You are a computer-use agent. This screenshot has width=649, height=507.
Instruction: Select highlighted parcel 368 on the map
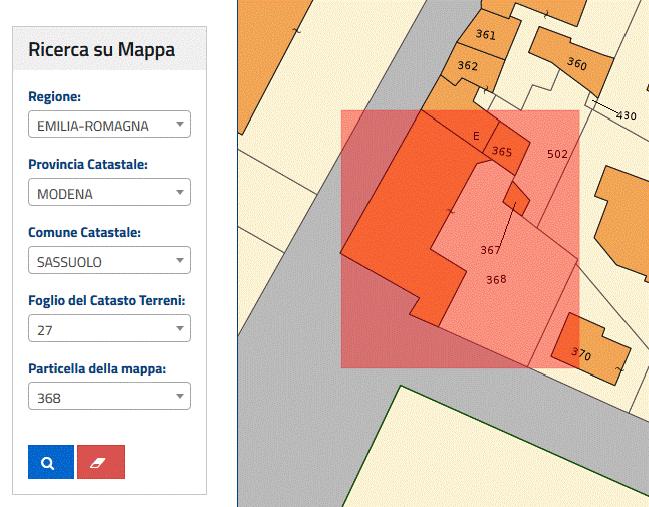point(496,279)
